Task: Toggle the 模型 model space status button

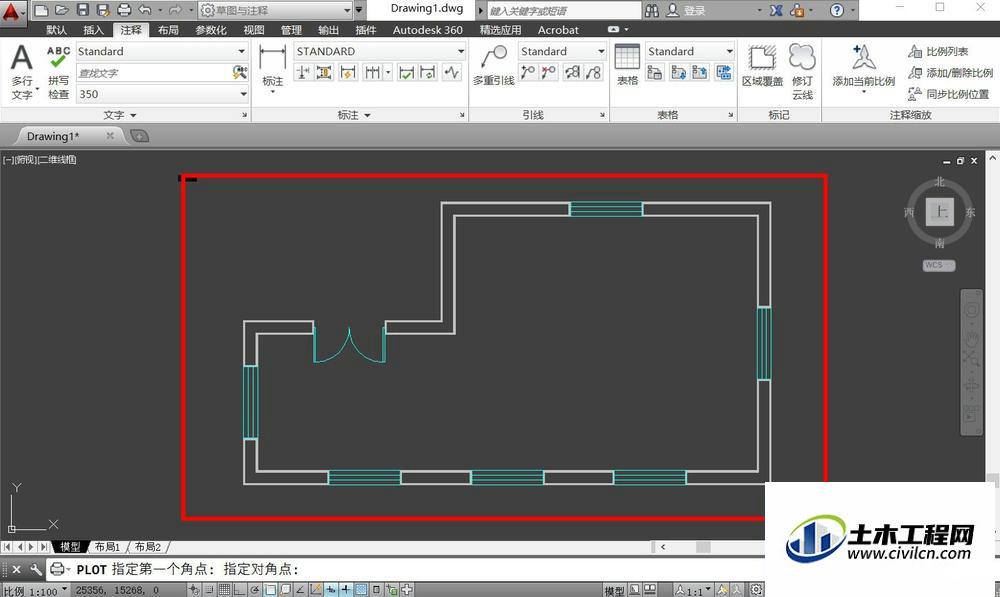Action: tap(614, 591)
